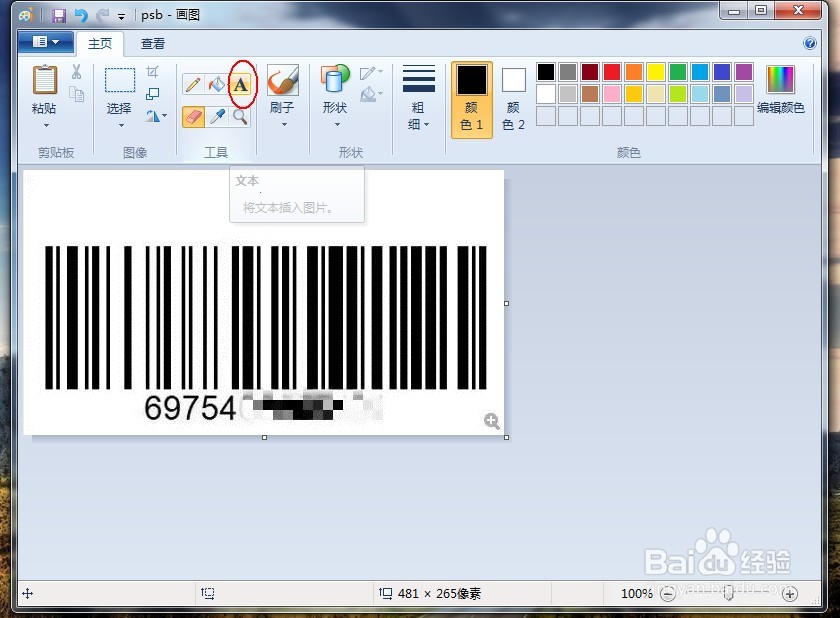Pick the dark red color swatch

pyautogui.click(x=590, y=72)
